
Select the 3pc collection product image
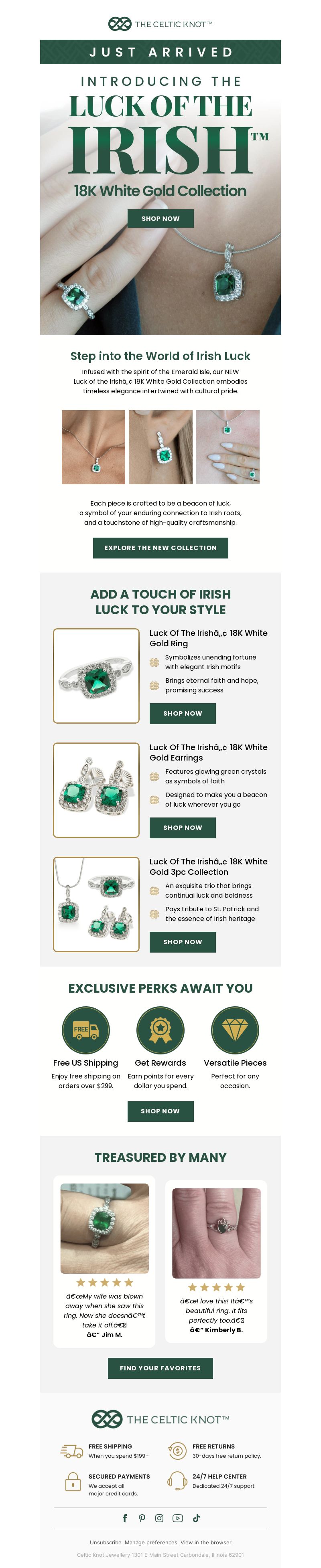click(96, 904)
